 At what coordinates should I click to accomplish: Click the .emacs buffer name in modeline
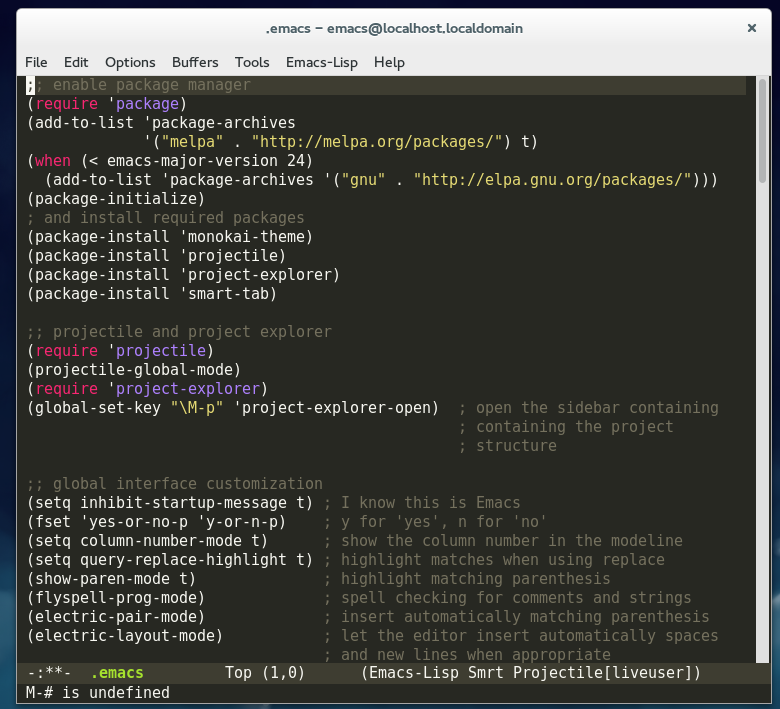[117, 673]
